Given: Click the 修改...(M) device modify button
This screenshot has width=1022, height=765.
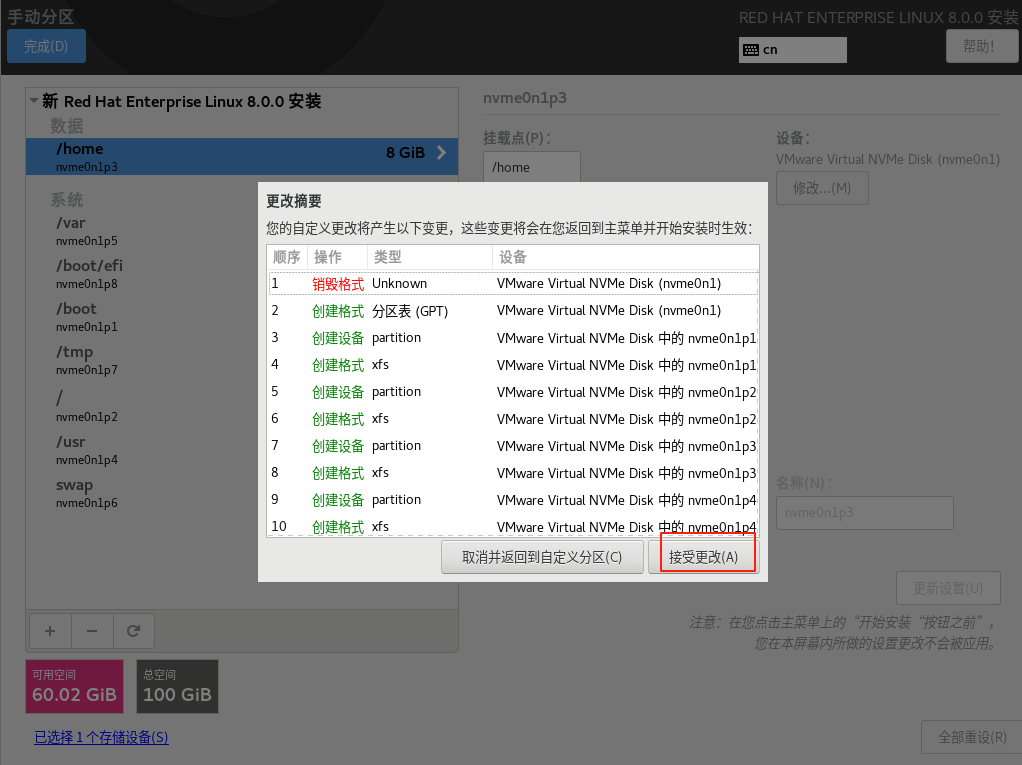Looking at the screenshot, I should click(x=822, y=188).
